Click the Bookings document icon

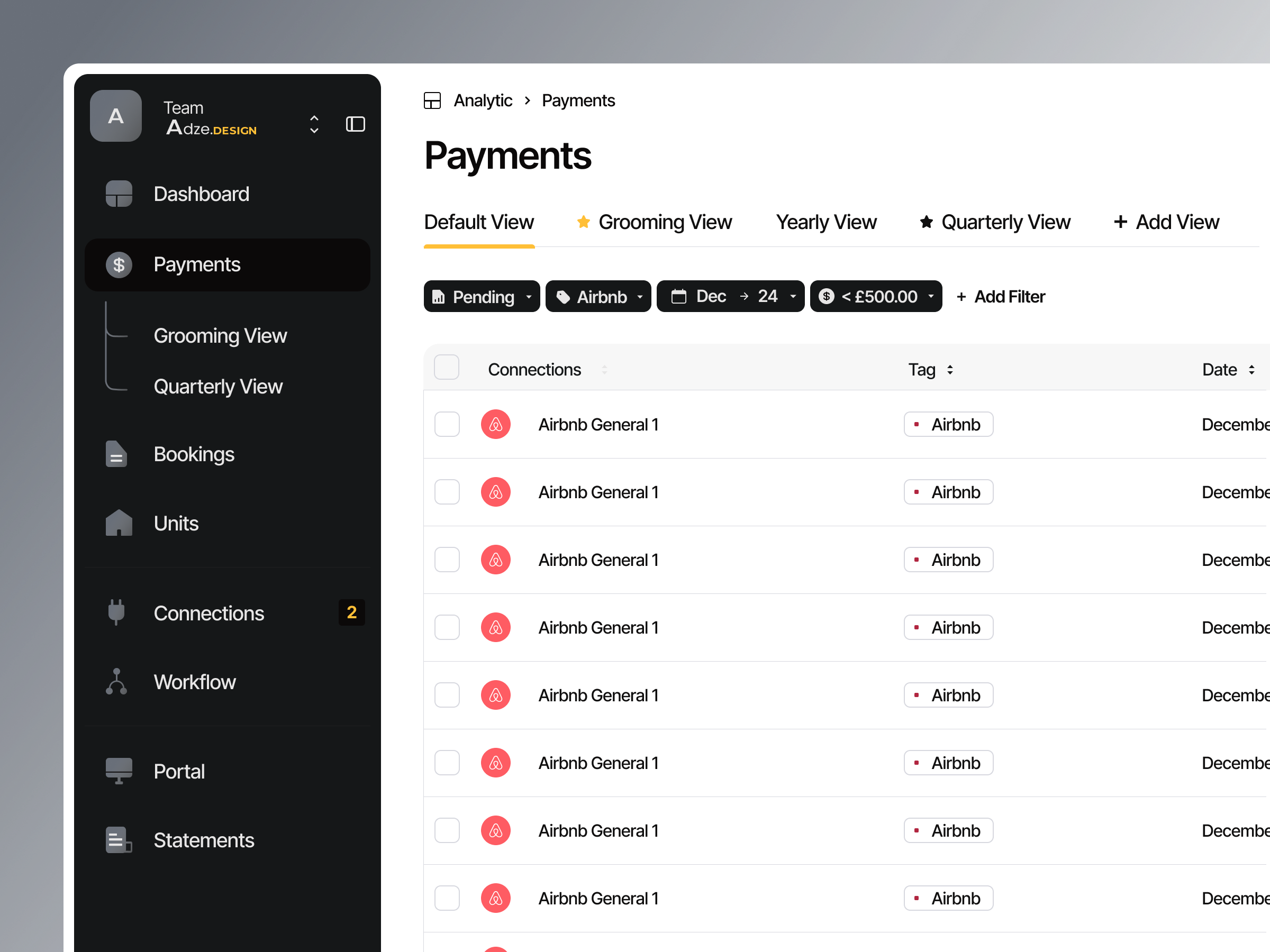tap(117, 453)
